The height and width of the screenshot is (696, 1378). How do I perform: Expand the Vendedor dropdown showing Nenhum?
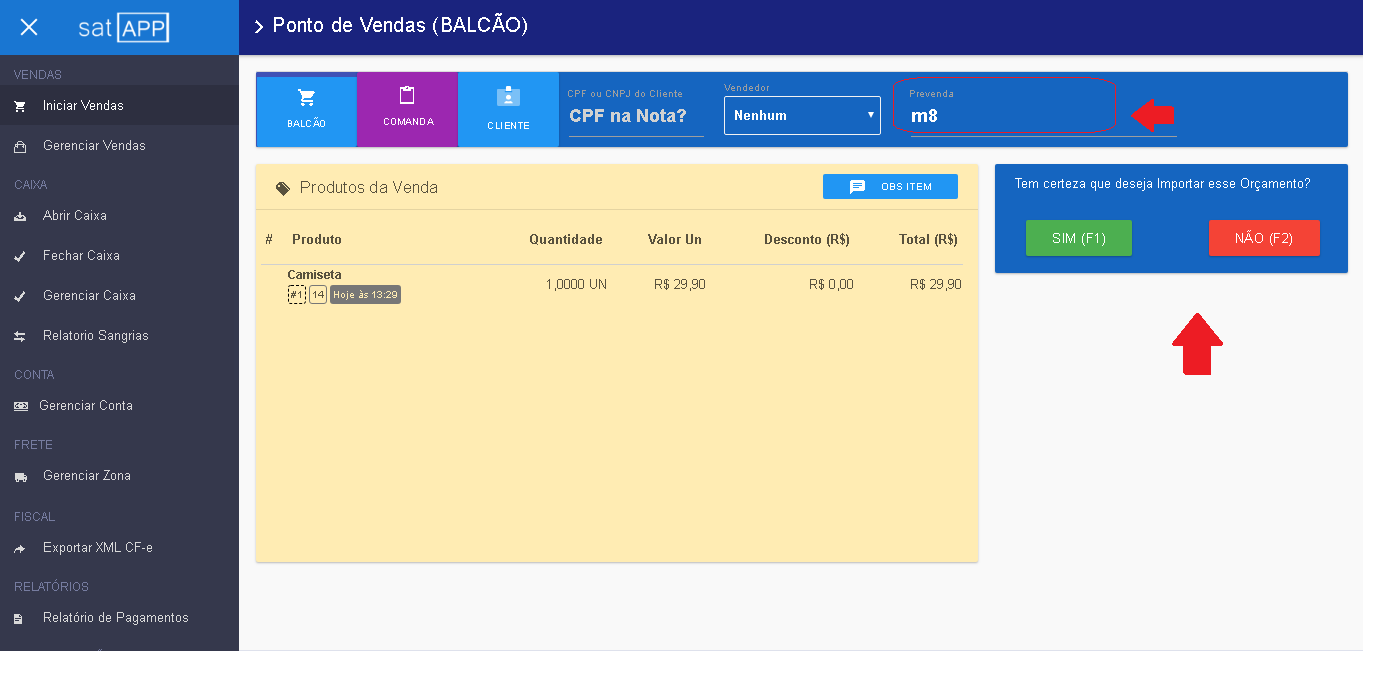coord(802,115)
